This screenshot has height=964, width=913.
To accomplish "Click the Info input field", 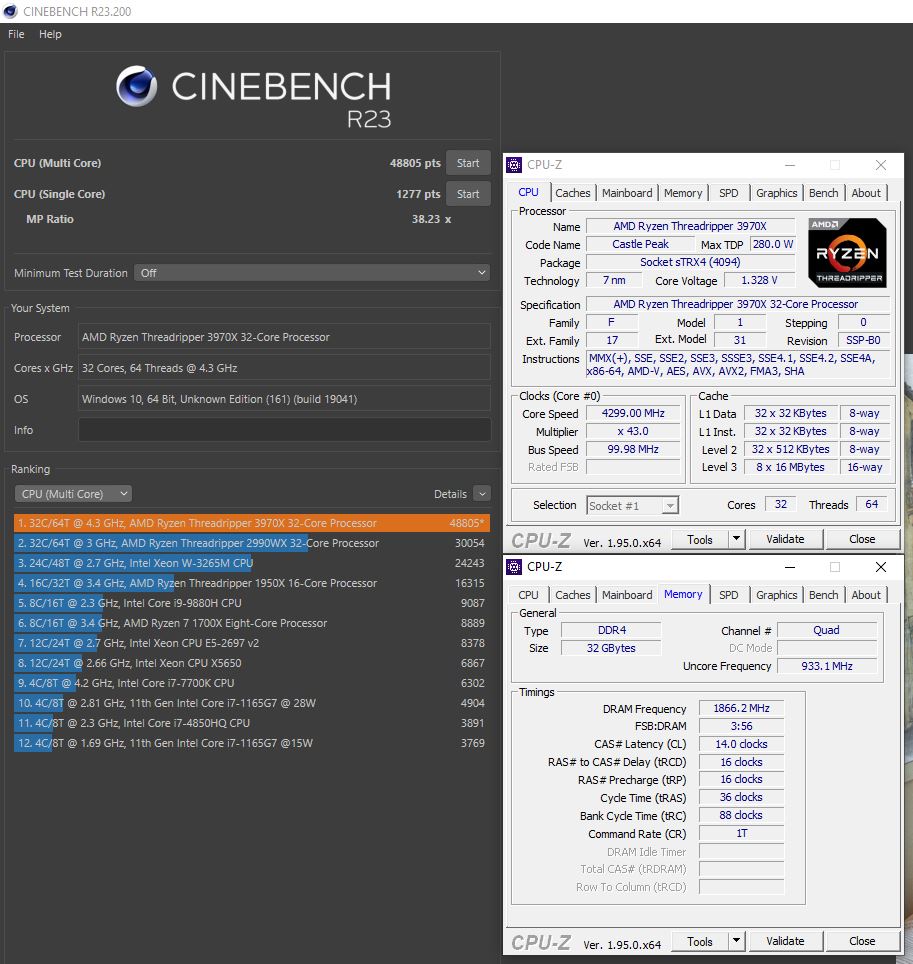I will click(284, 430).
